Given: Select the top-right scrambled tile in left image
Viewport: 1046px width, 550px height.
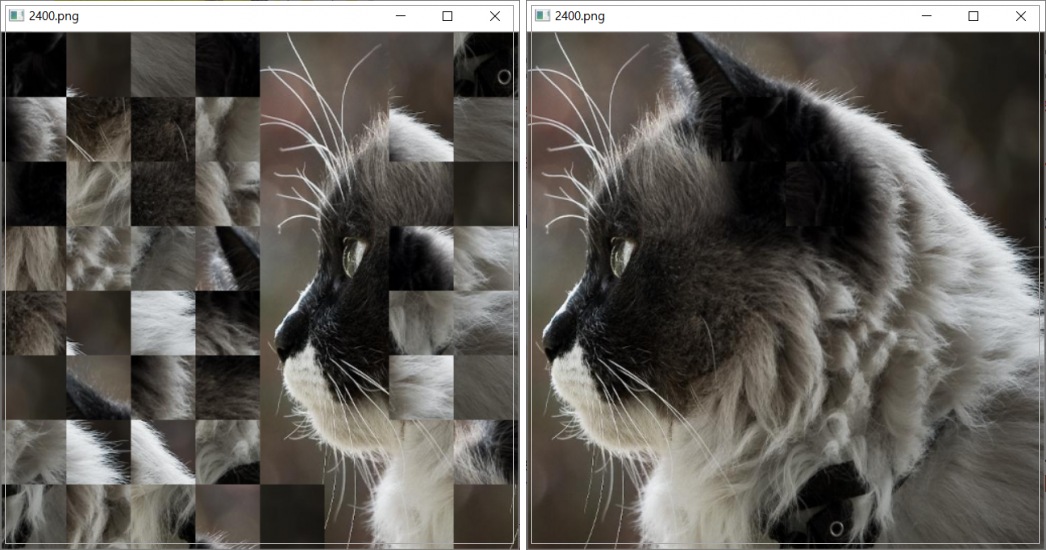Looking at the screenshot, I should coord(485,64).
